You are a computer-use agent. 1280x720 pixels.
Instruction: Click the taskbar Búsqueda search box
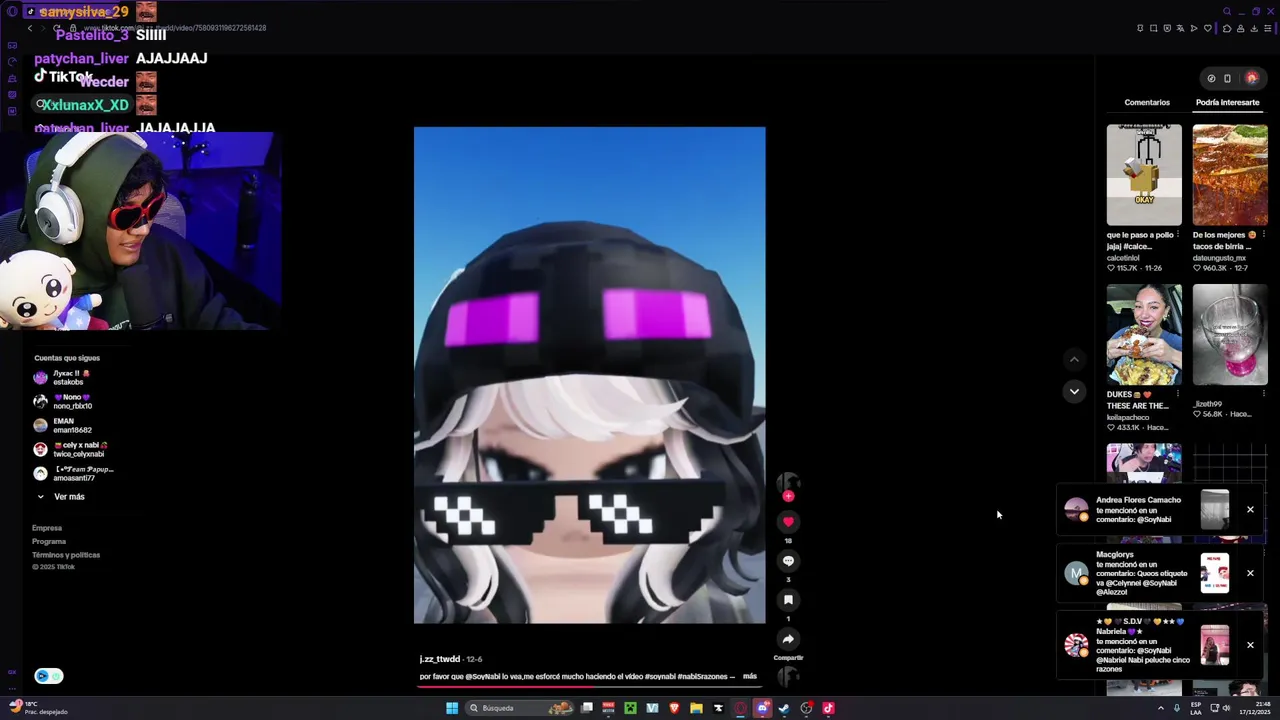pos(520,708)
